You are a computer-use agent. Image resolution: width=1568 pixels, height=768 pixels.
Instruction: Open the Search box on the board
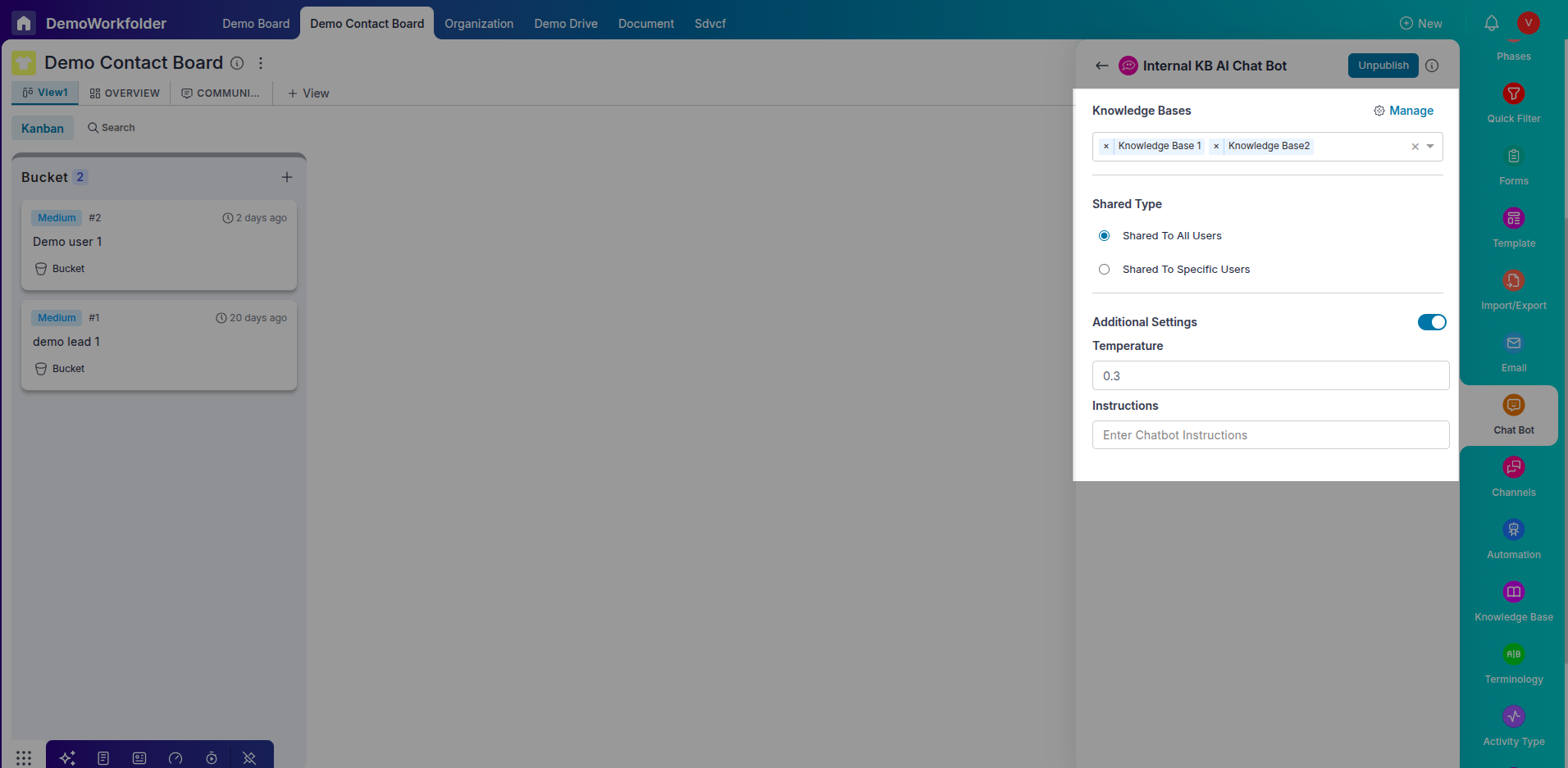tap(112, 128)
